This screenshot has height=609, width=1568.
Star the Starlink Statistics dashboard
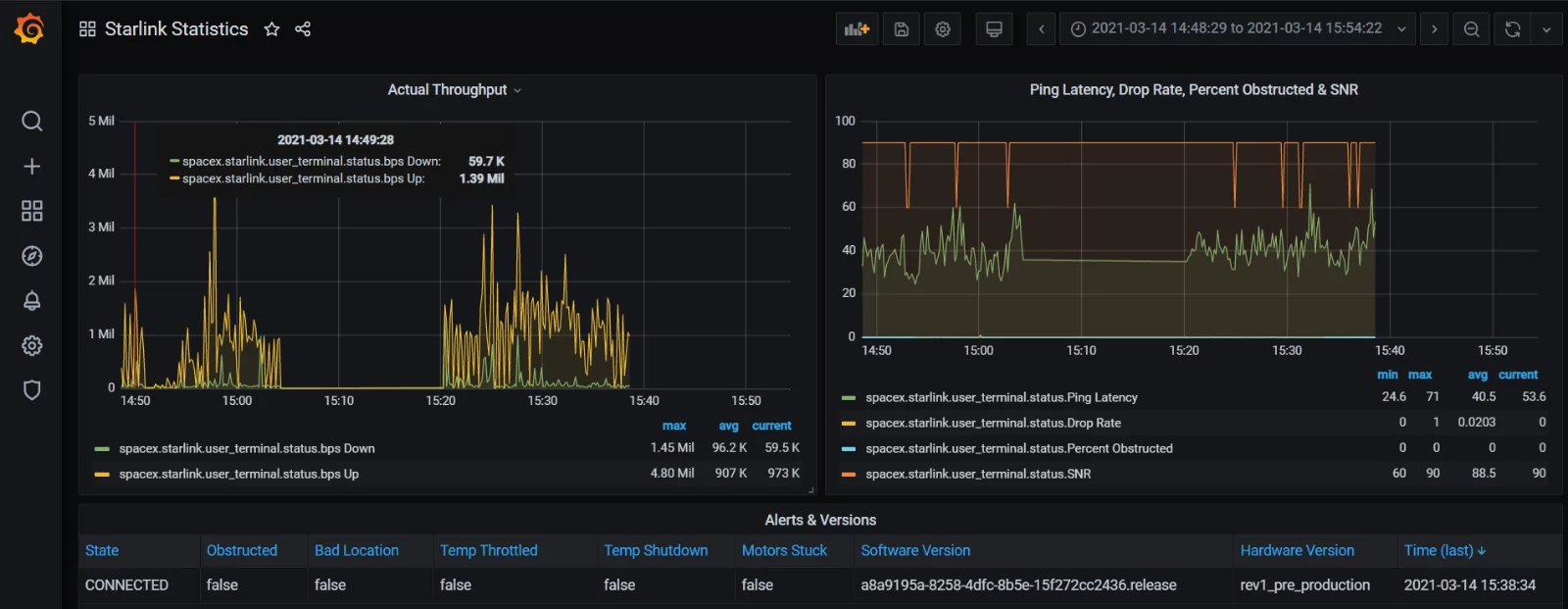coord(271,29)
